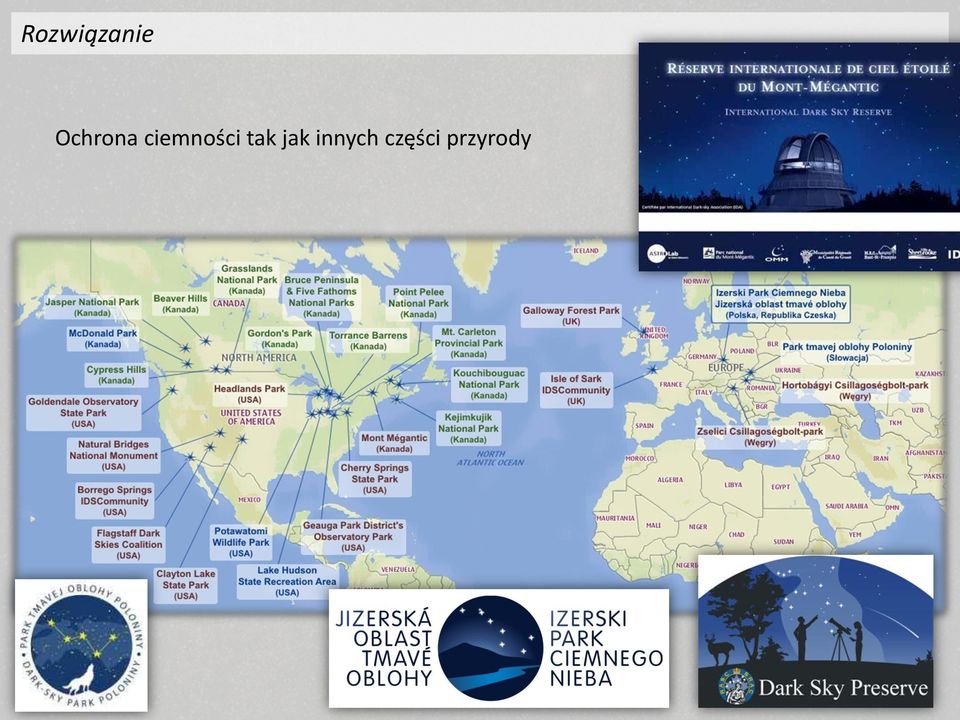This screenshot has height=720, width=960.
Task: Click the NORTH AMERICA map label
Action: [x=258, y=358]
